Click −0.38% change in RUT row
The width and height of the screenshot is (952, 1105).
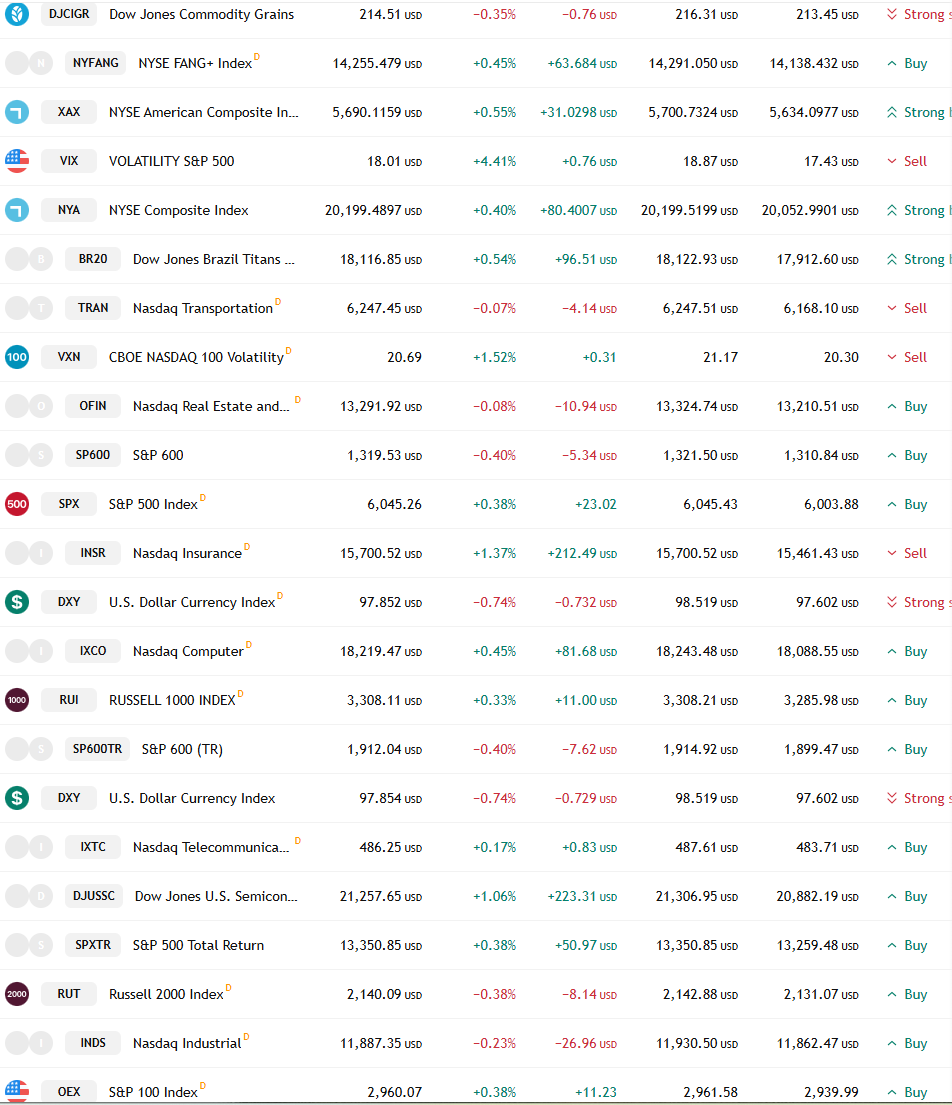[x=494, y=994]
